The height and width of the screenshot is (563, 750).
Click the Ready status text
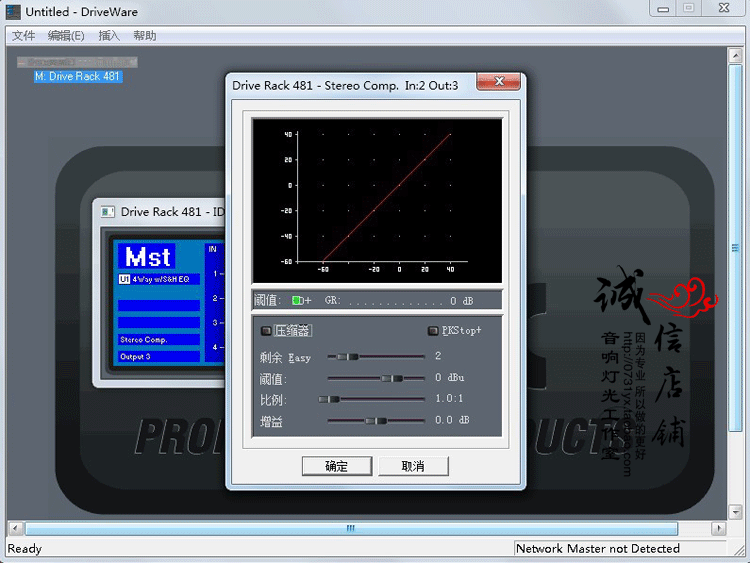point(25,549)
